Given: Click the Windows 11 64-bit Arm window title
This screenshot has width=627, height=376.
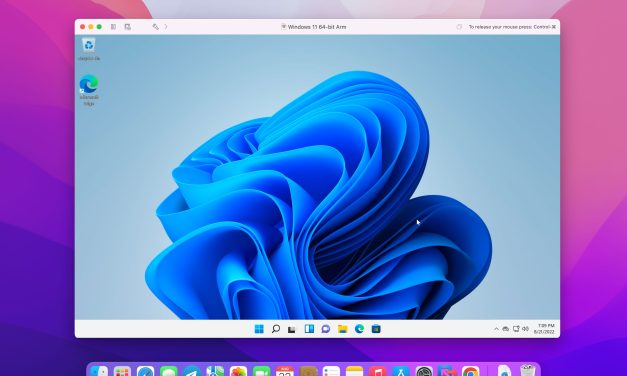Looking at the screenshot, I should pos(317,27).
